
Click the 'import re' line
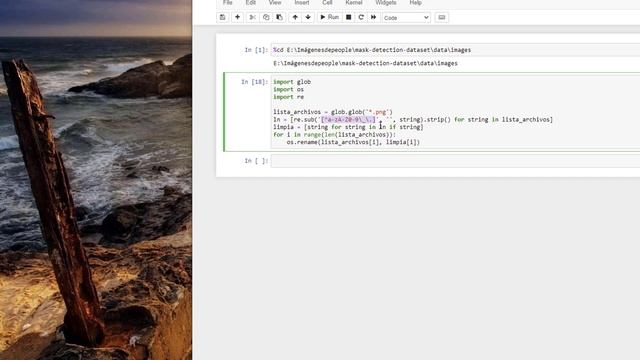pos(288,97)
